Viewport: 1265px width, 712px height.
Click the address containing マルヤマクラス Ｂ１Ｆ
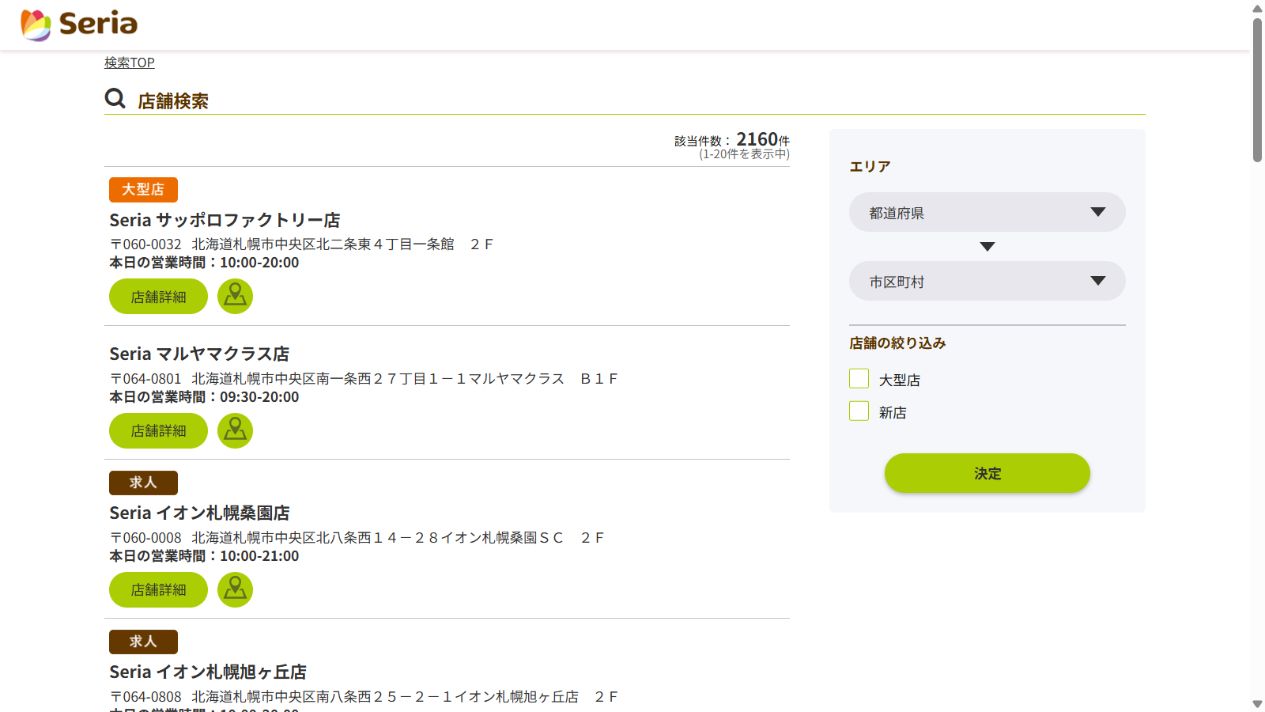click(364, 379)
